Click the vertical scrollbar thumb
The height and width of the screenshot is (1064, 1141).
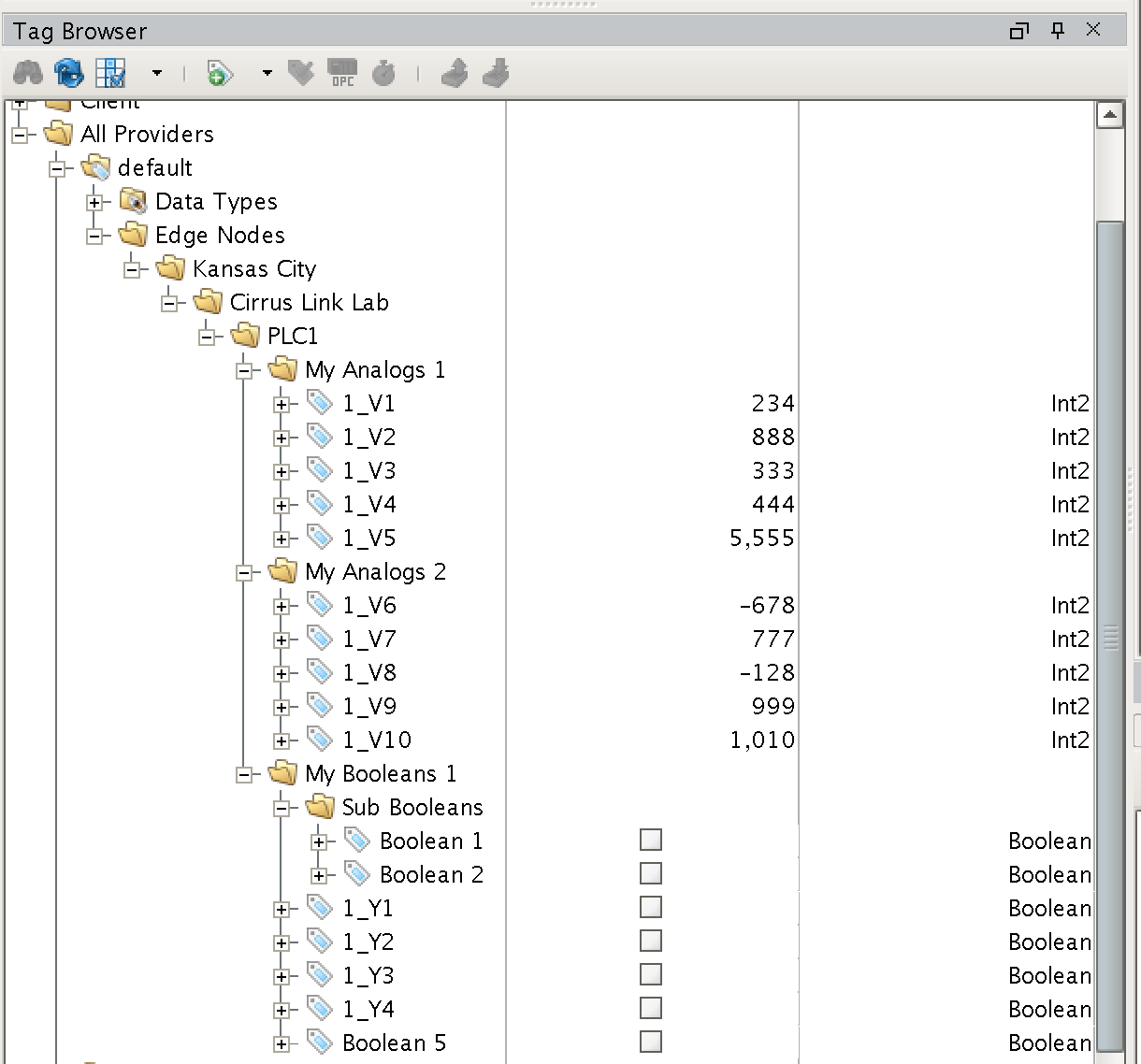click(x=1110, y=636)
